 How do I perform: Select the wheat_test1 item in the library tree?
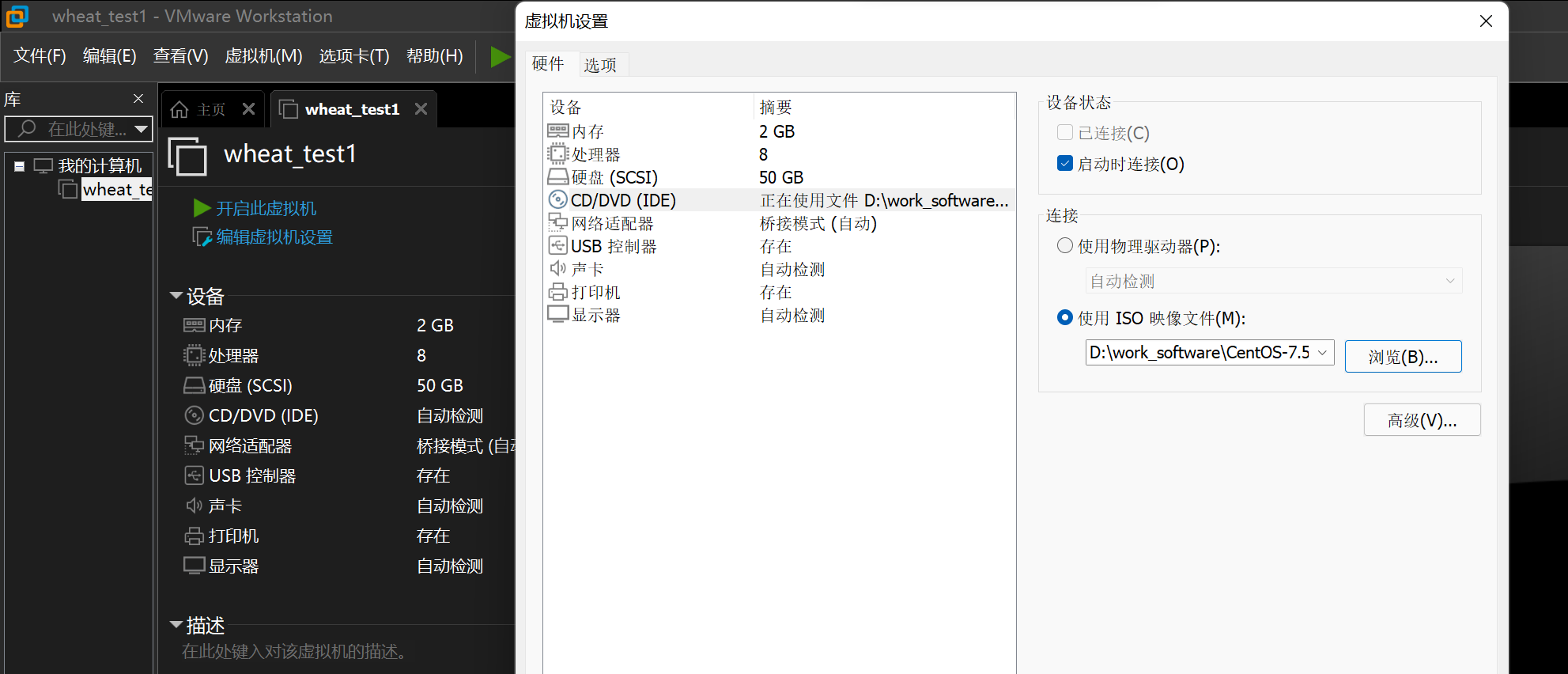click(117, 190)
